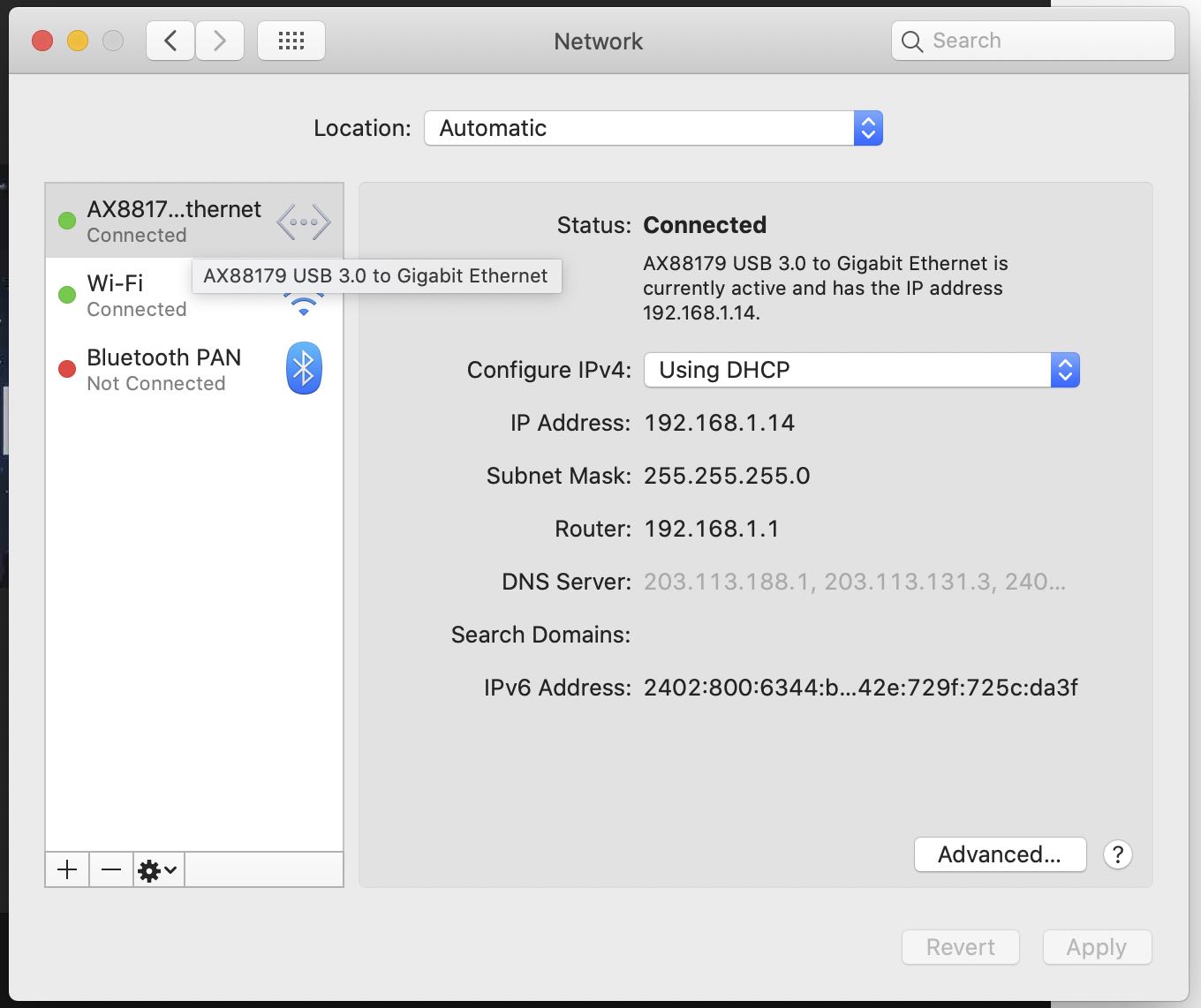Open the Configure IPv4 dropdown

tap(861, 370)
